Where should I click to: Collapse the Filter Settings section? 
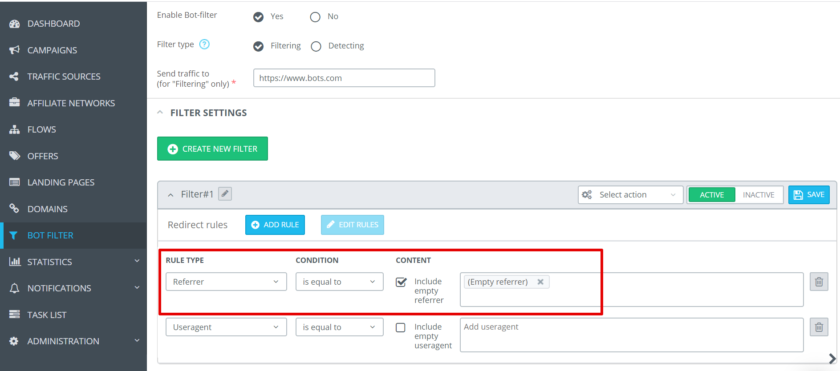coord(160,113)
